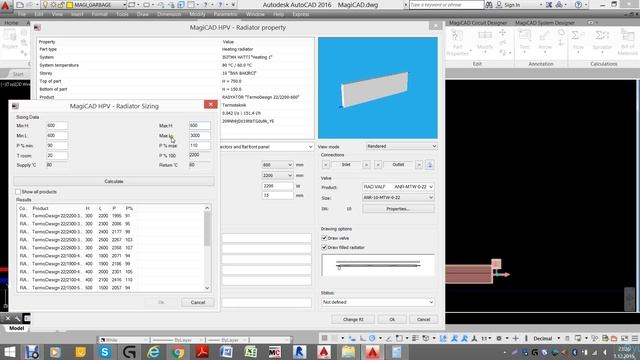The image size is (640, 360).
Task: Click the Windows Start button
Action: 9,352
